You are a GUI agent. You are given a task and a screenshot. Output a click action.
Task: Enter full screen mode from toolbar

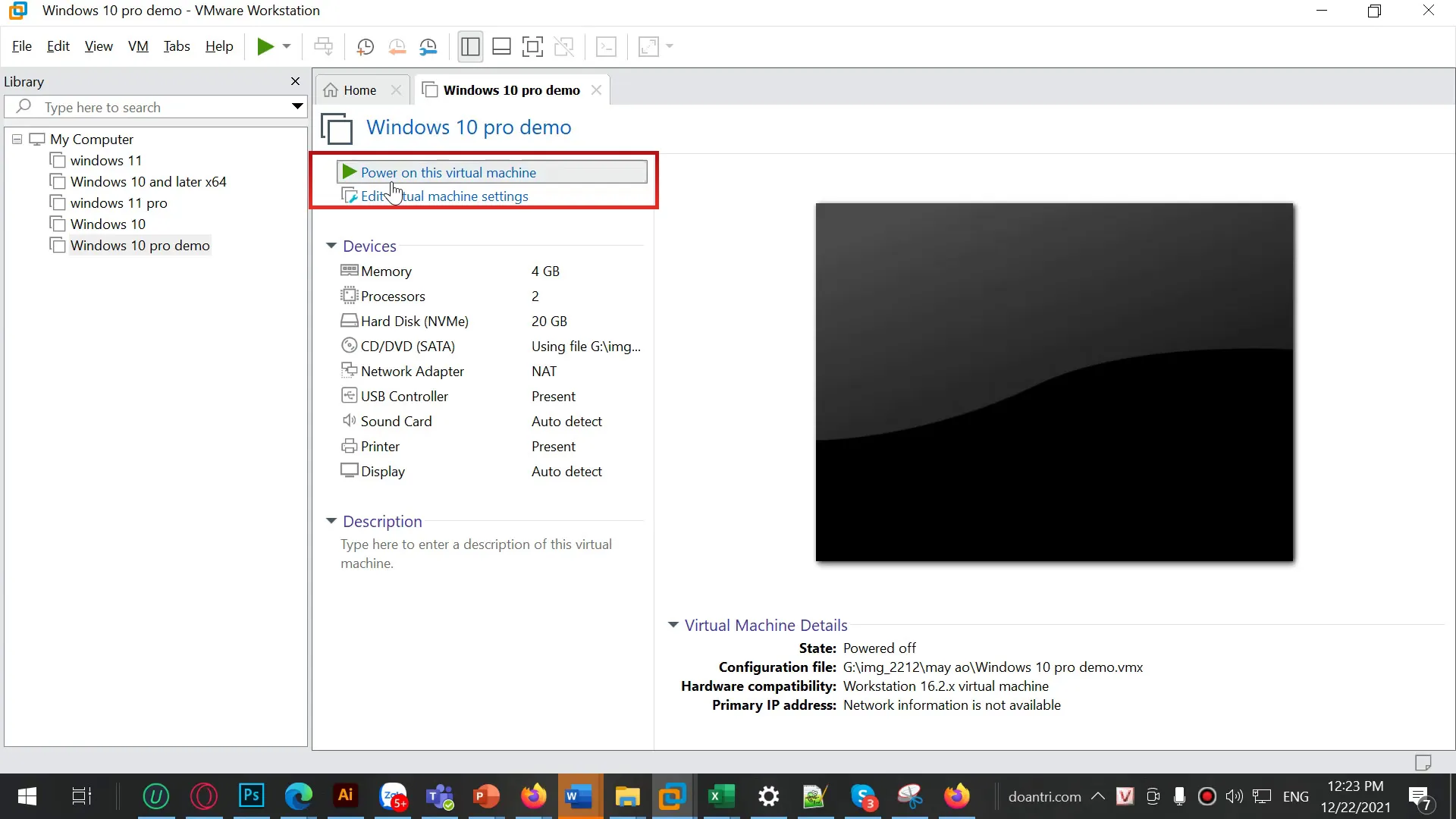(532, 47)
